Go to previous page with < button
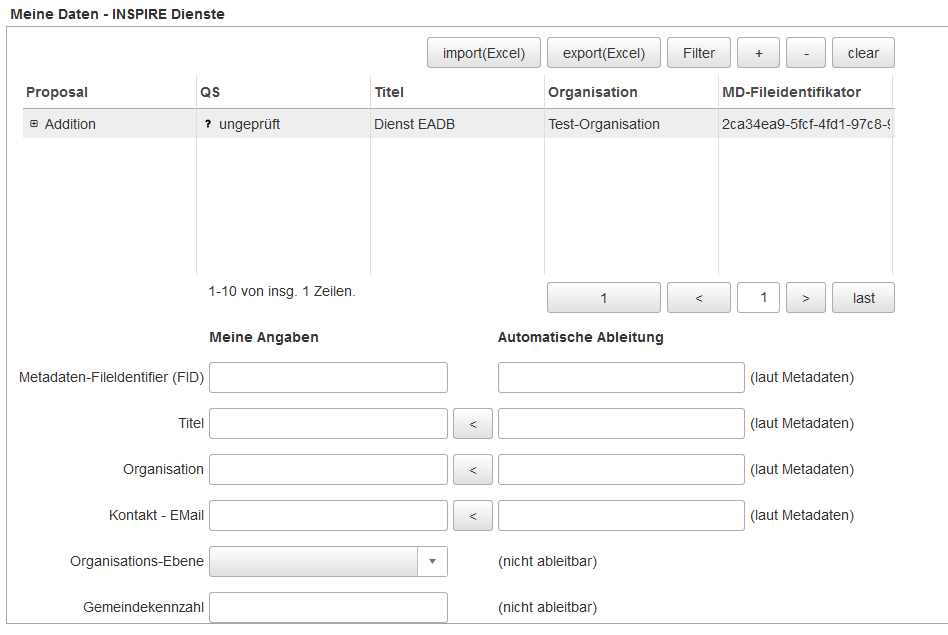The height and width of the screenshot is (635, 948). click(x=698, y=298)
